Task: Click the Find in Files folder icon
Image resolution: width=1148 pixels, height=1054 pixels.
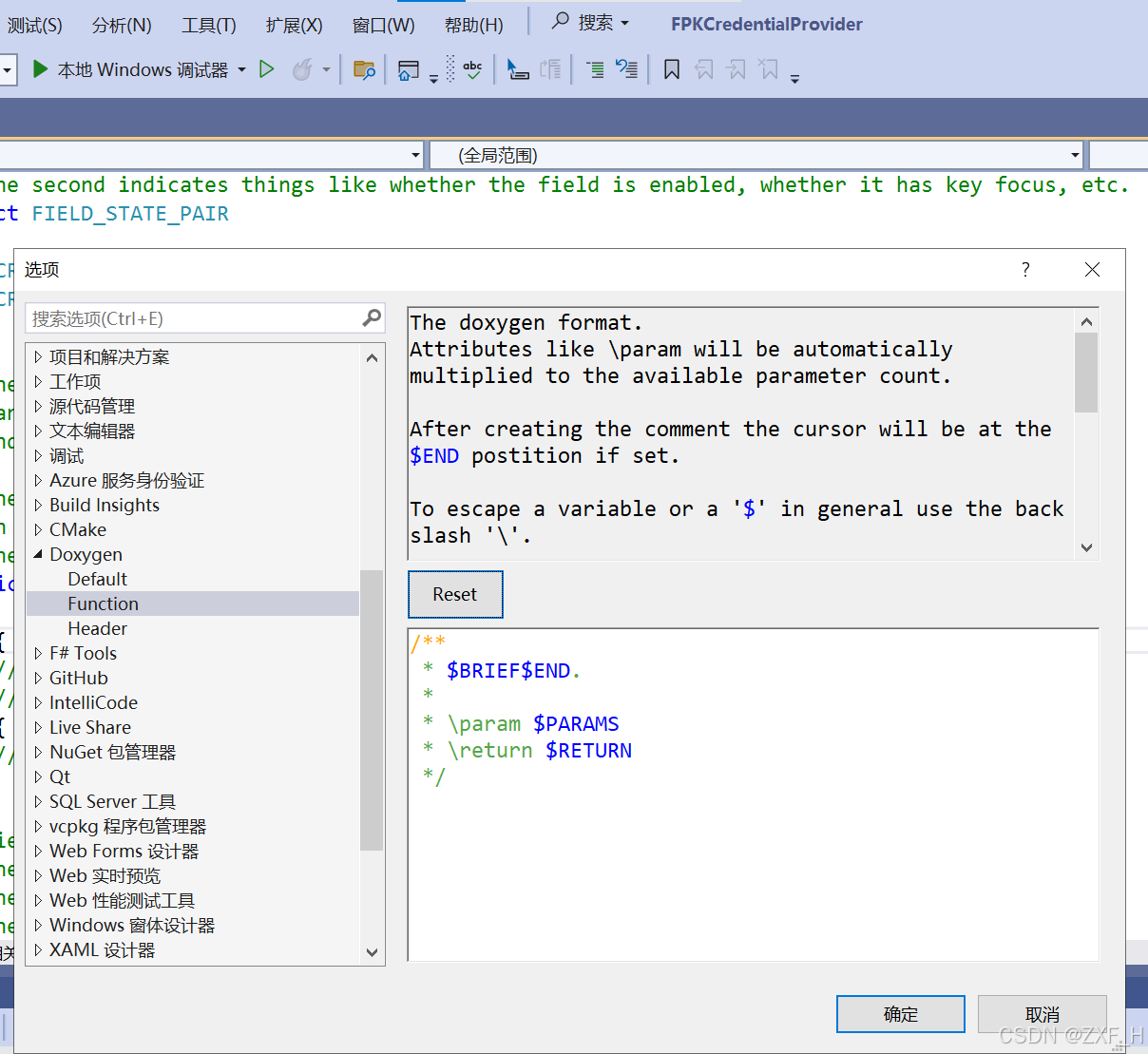Action: (x=364, y=69)
